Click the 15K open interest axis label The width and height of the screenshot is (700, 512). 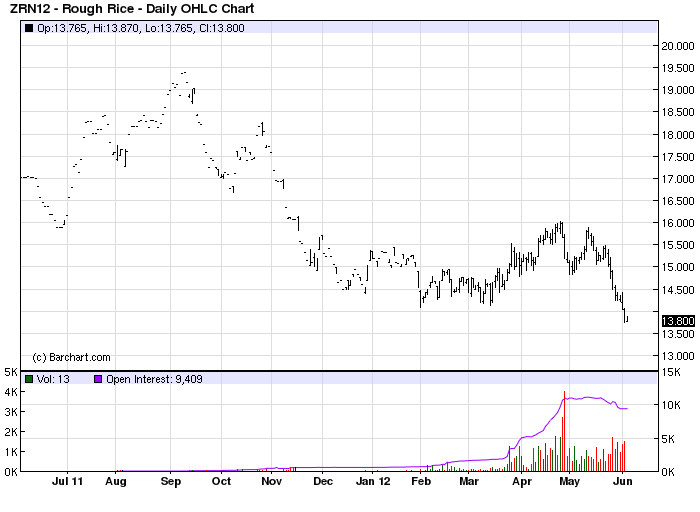coord(671,372)
